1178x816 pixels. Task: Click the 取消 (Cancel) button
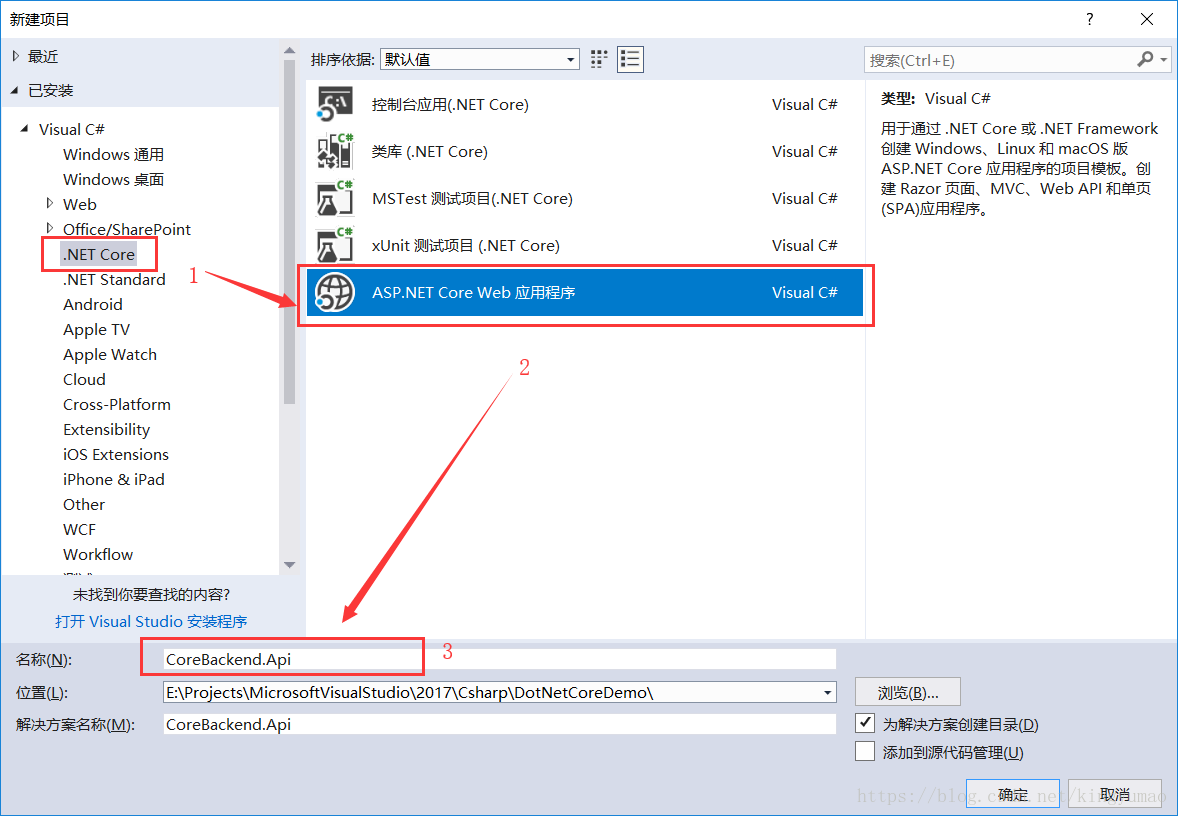click(x=1115, y=794)
